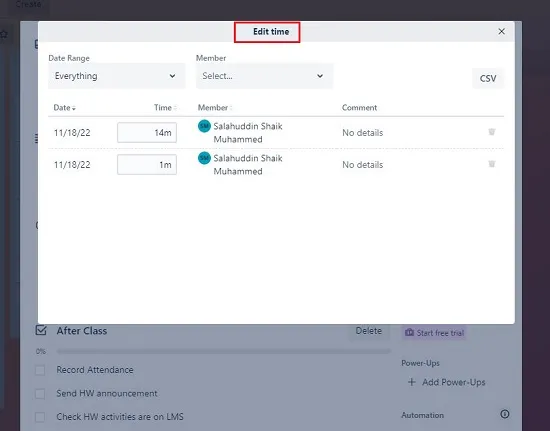Image resolution: width=550 pixels, height=431 pixels.
Task: Click the Power-Ups heading
Action: point(420,363)
